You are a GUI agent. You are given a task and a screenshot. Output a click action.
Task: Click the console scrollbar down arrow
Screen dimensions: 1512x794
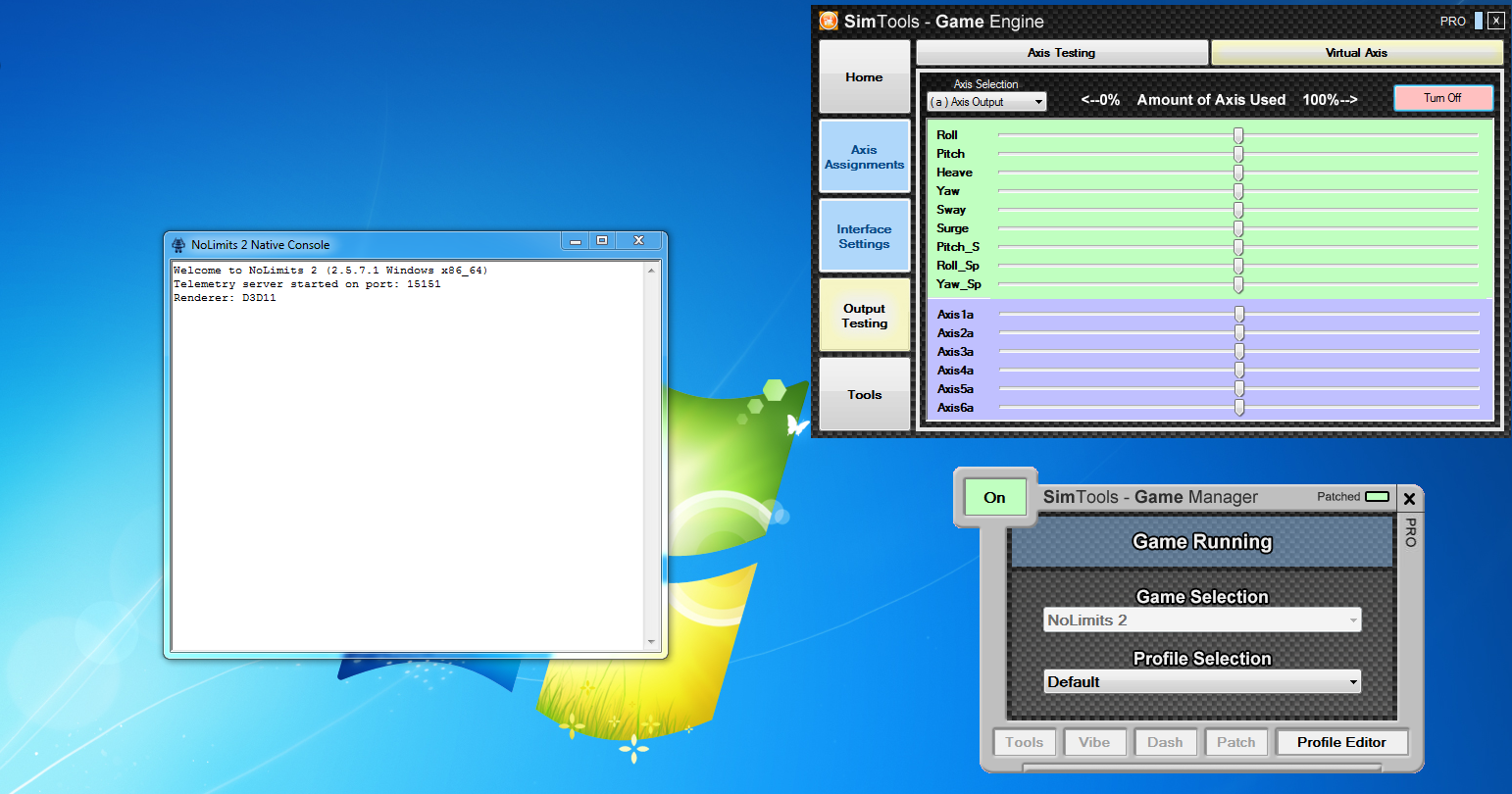(x=652, y=642)
